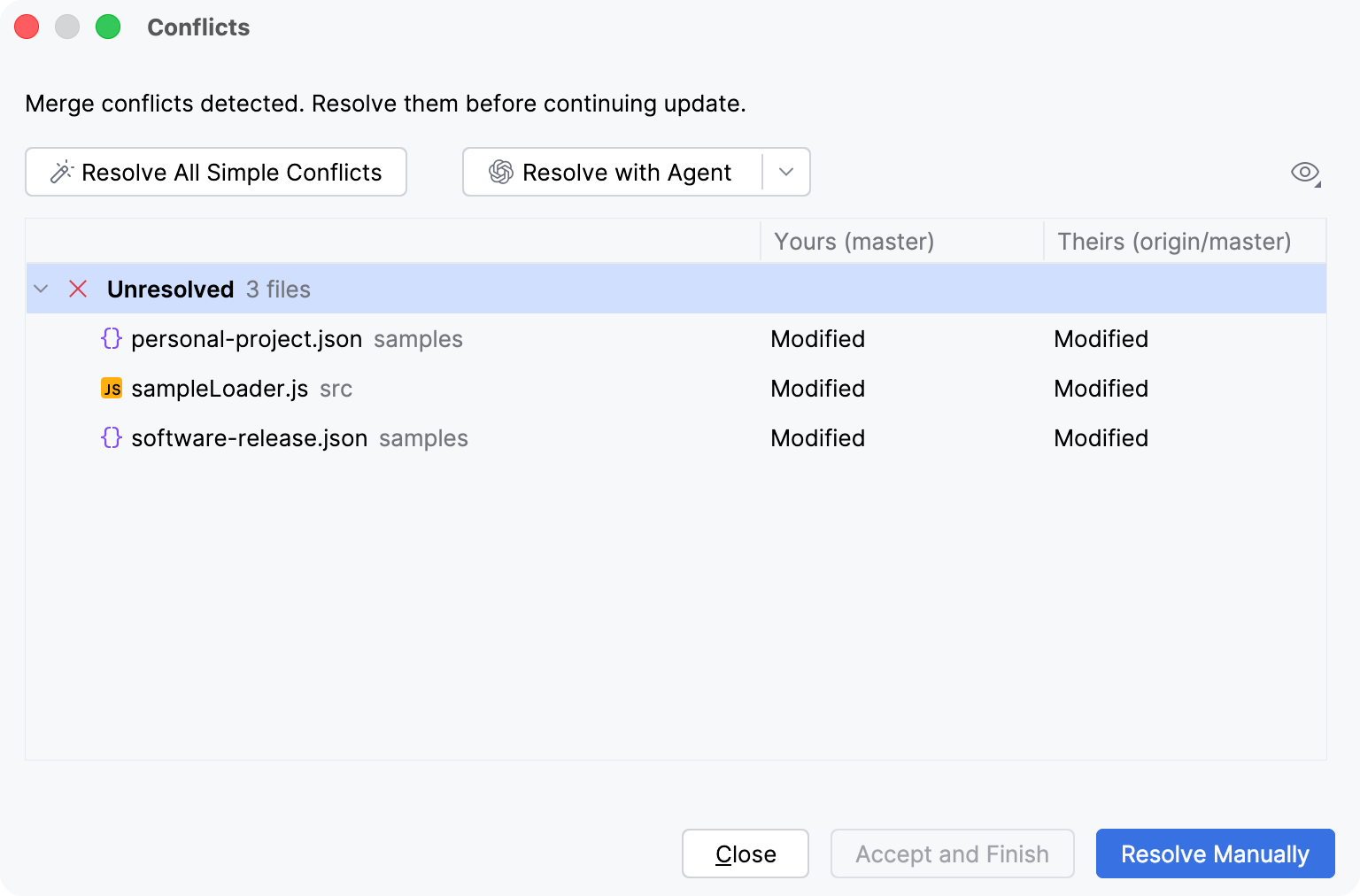Click the Accept and Finish button
The height and width of the screenshot is (896, 1360).
[x=953, y=854]
